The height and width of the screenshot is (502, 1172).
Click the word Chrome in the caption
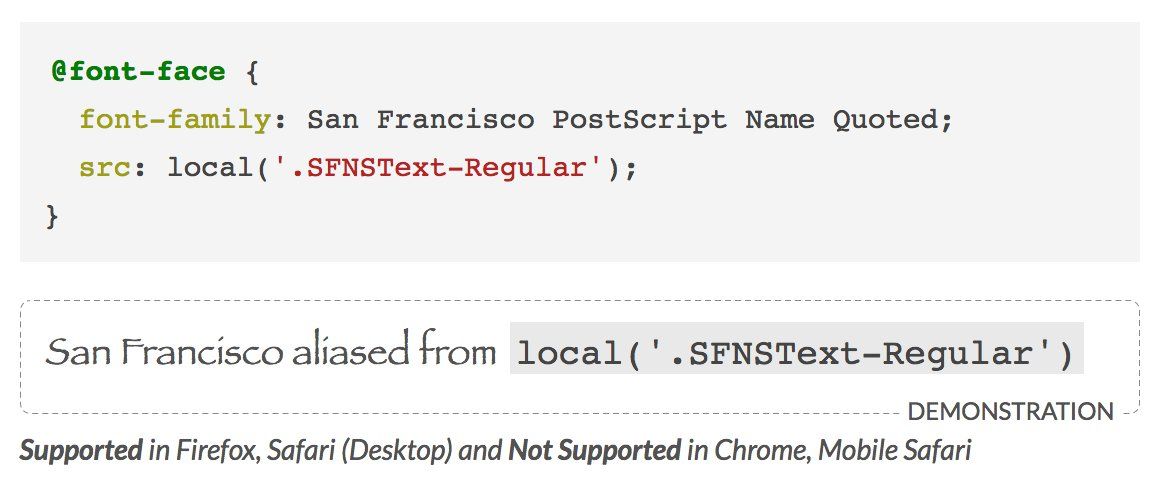tap(762, 450)
